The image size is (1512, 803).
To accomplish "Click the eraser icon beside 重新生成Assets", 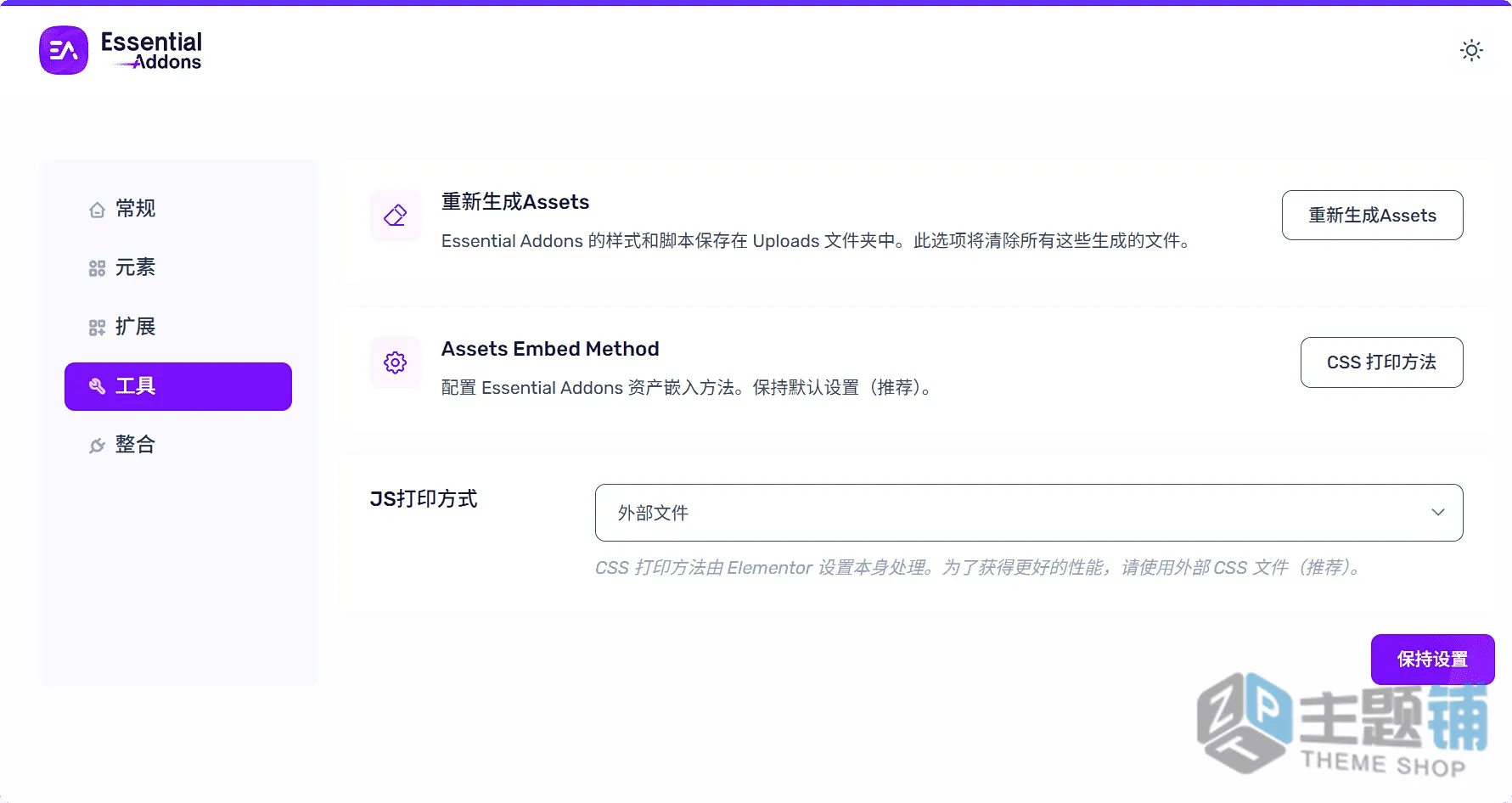I will (x=396, y=216).
